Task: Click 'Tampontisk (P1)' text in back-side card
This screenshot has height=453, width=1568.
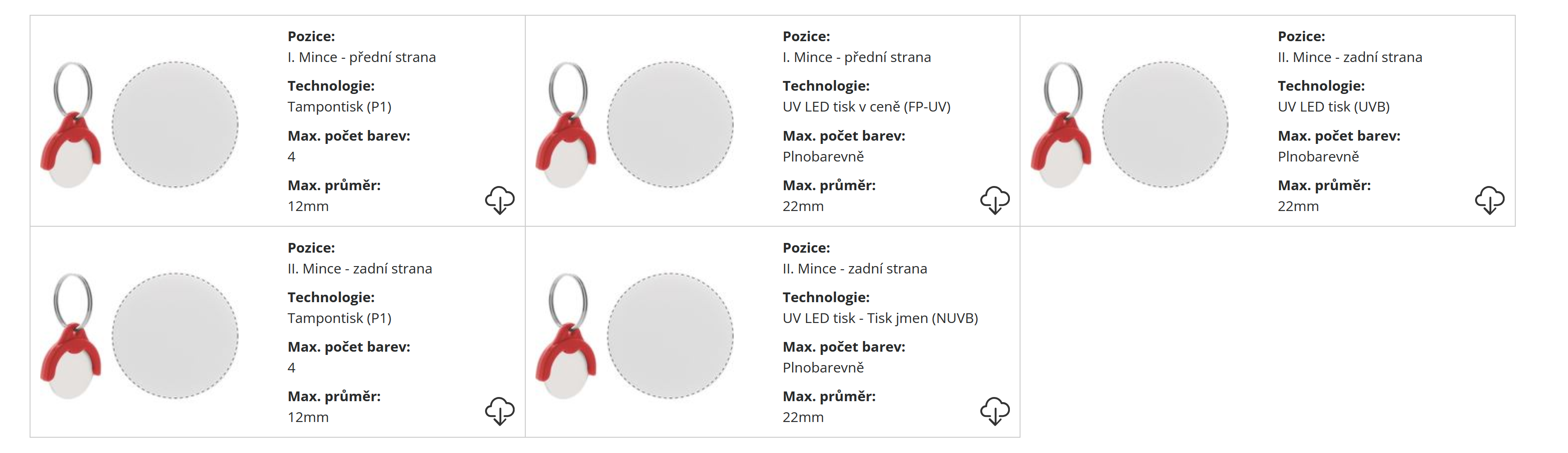Action: (339, 318)
